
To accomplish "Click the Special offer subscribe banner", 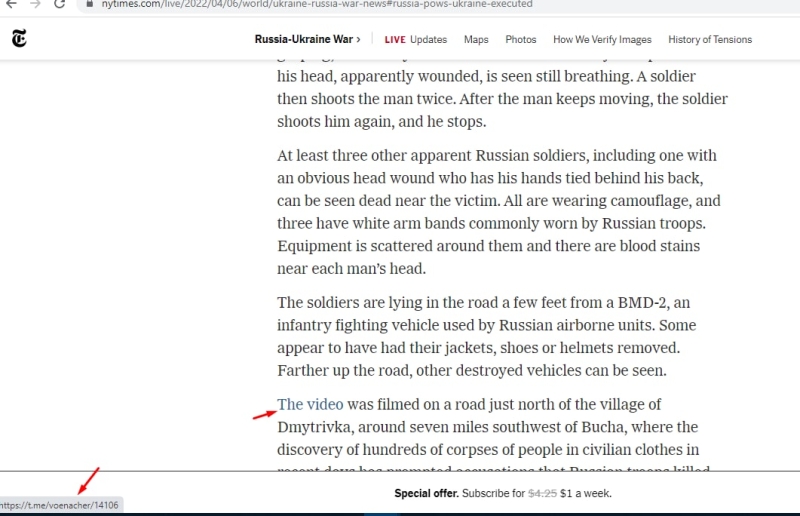I will pos(502,493).
